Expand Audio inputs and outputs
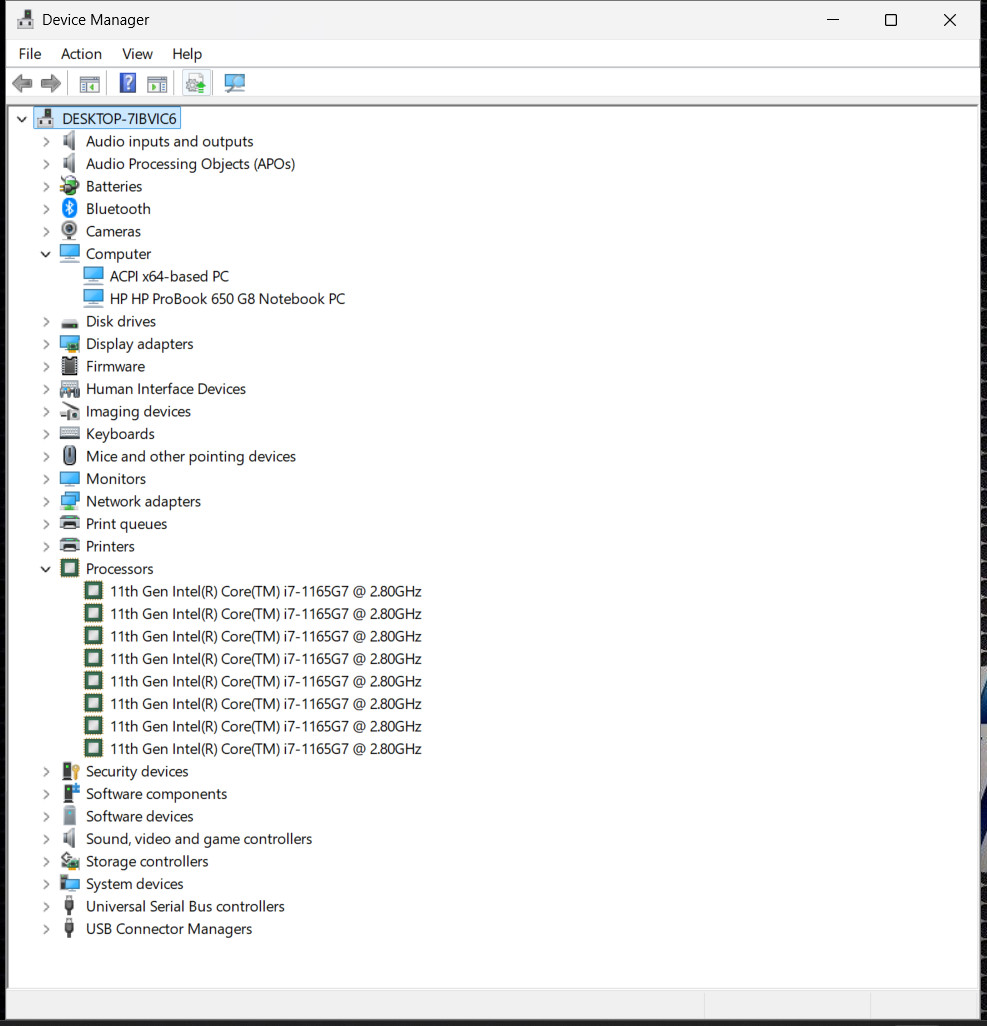 (x=46, y=141)
